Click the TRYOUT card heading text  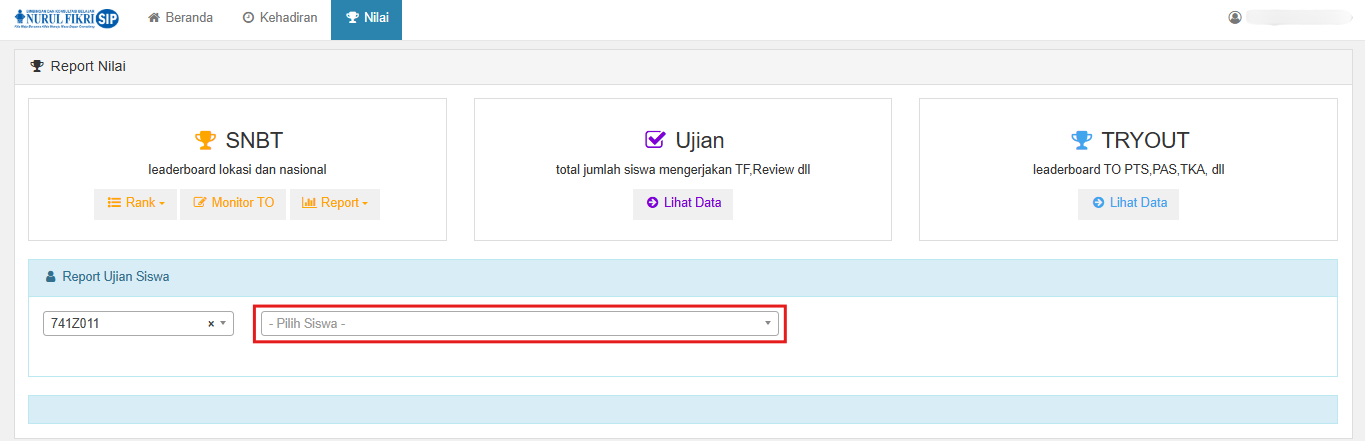pos(1145,140)
